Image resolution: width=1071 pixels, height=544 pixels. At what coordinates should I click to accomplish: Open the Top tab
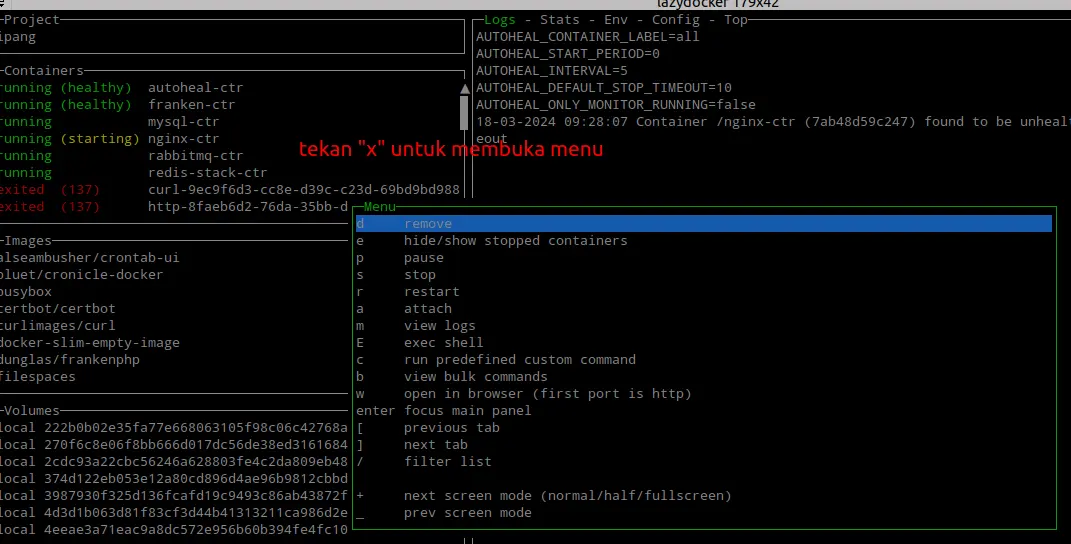pos(735,19)
